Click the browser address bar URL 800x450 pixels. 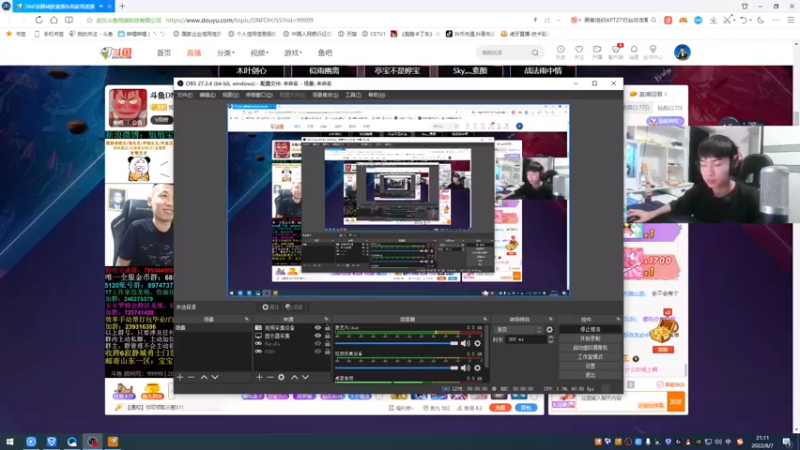(239, 20)
